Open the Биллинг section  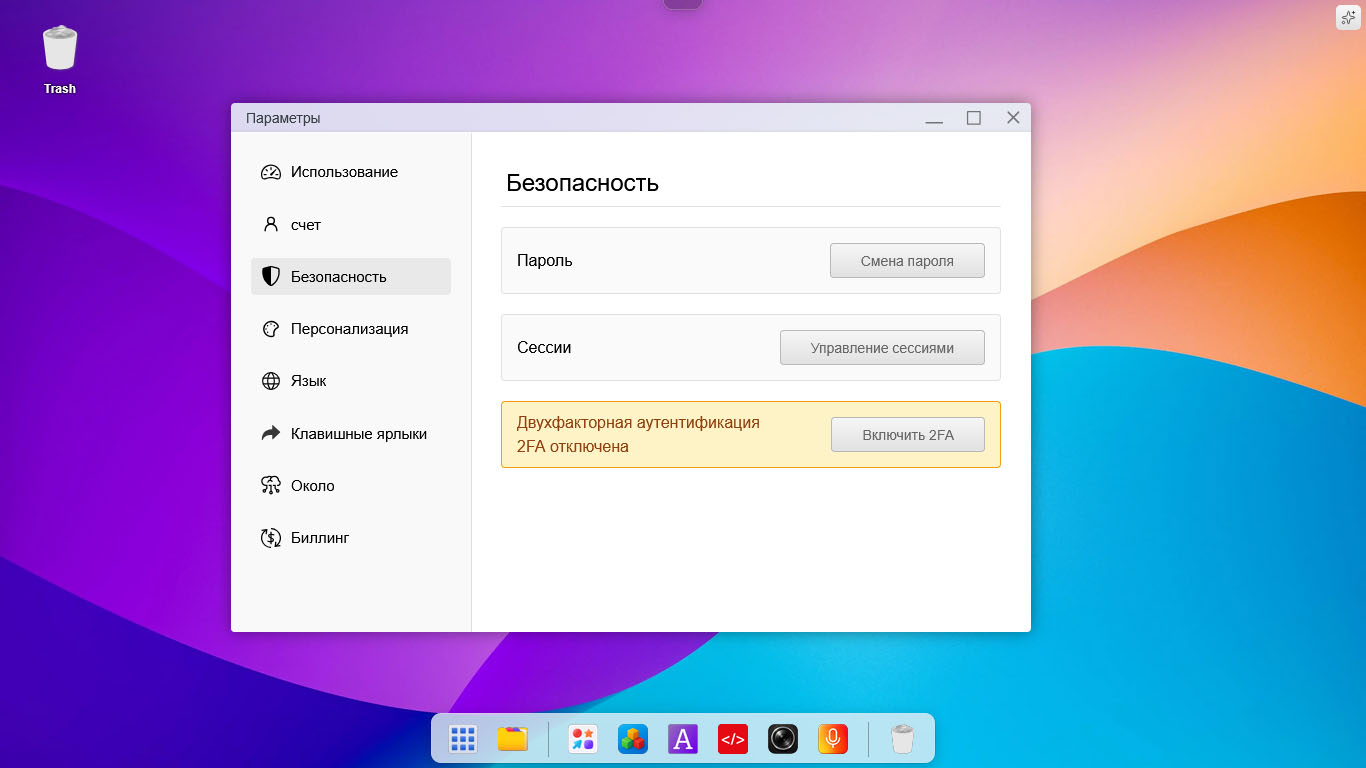(x=351, y=538)
